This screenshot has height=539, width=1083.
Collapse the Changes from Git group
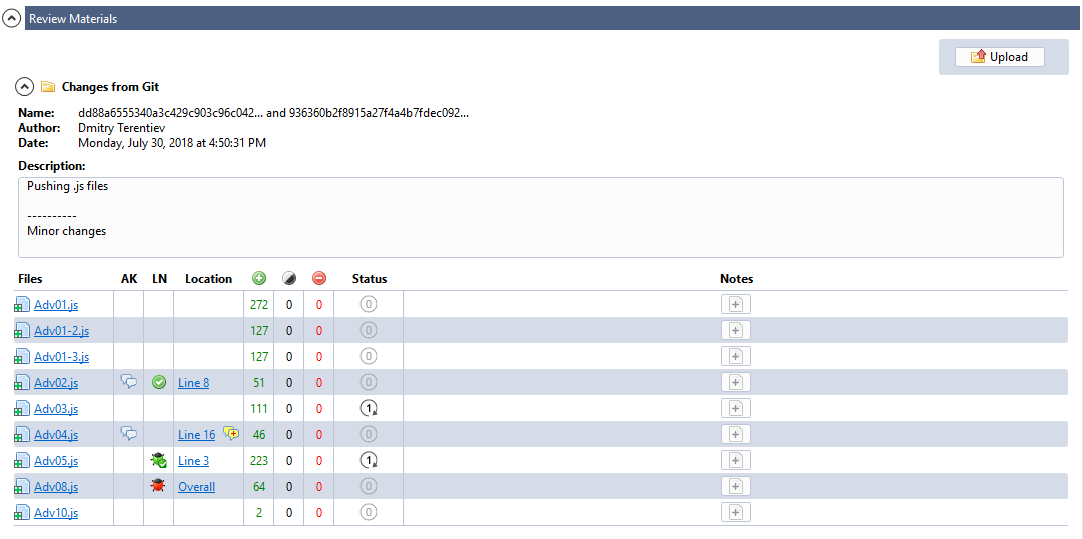[25, 87]
